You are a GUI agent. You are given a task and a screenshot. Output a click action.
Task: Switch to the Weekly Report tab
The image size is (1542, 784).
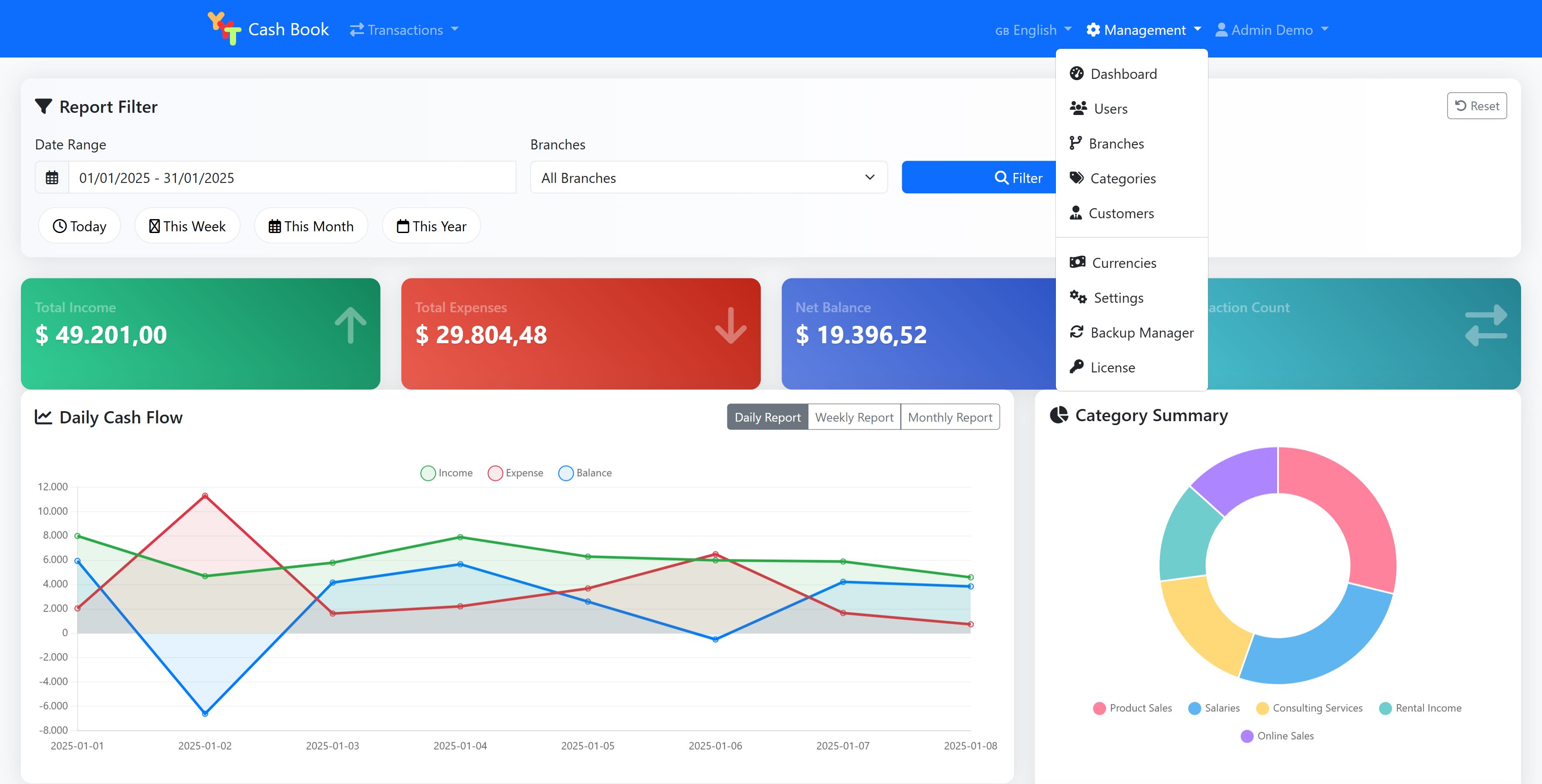coord(854,417)
